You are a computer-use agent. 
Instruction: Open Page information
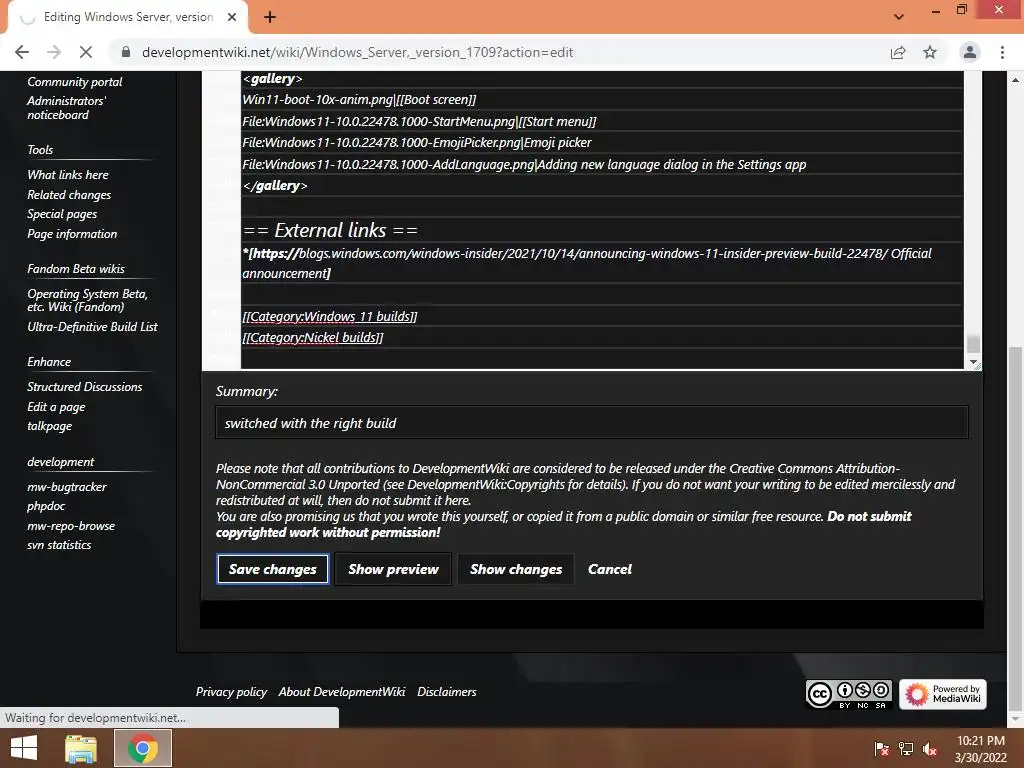(x=72, y=234)
